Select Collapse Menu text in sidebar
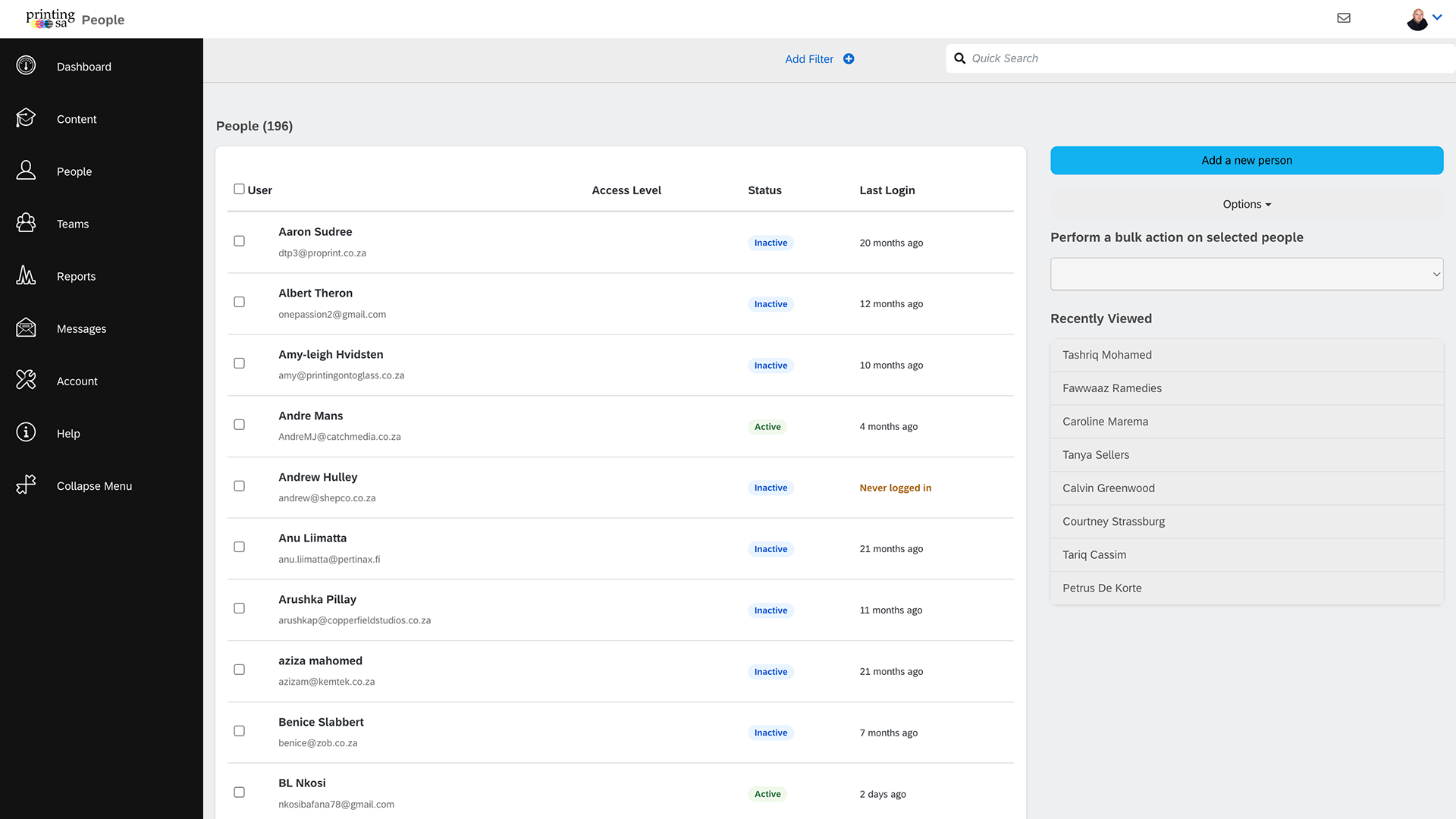The height and width of the screenshot is (819, 1456). [x=94, y=486]
